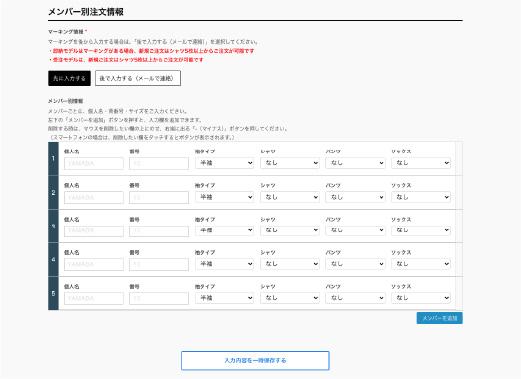The height and width of the screenshot is (379, 521).
Task: Select member row number 4 tab
Action: point(53,259)
